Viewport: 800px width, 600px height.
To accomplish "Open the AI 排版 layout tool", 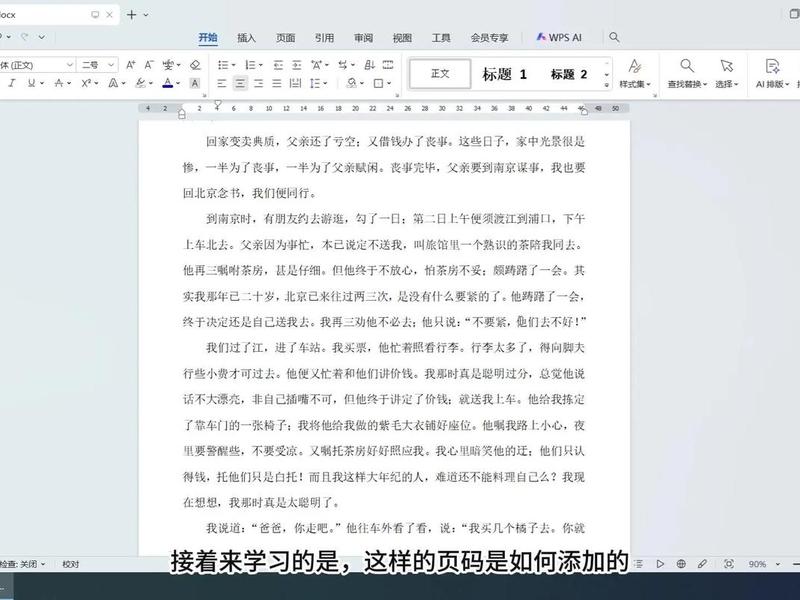I will 772,73.
